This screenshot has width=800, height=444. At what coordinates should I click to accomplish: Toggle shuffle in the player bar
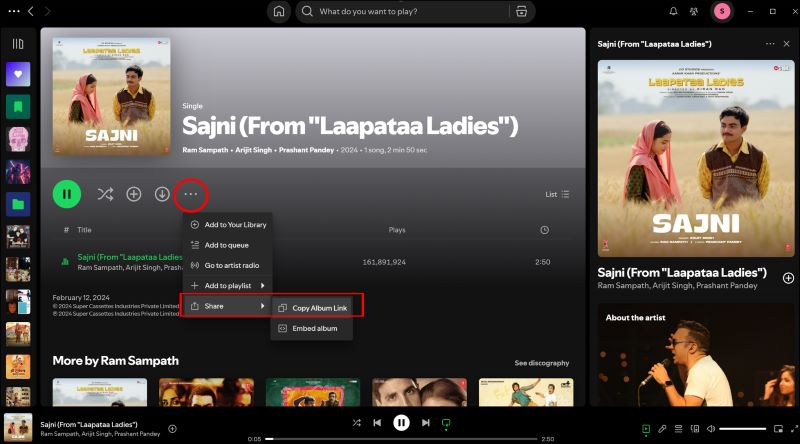pos(357,423)
